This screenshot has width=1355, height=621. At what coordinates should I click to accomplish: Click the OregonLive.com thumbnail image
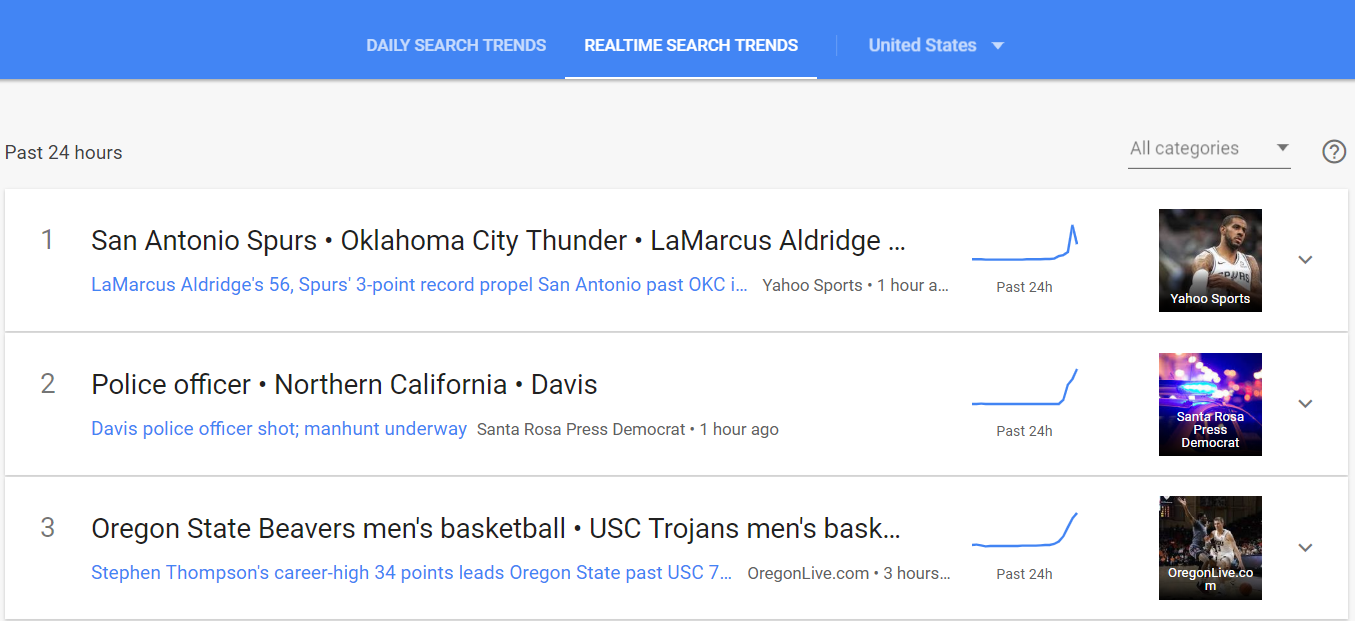click(x=1210, y=548)
